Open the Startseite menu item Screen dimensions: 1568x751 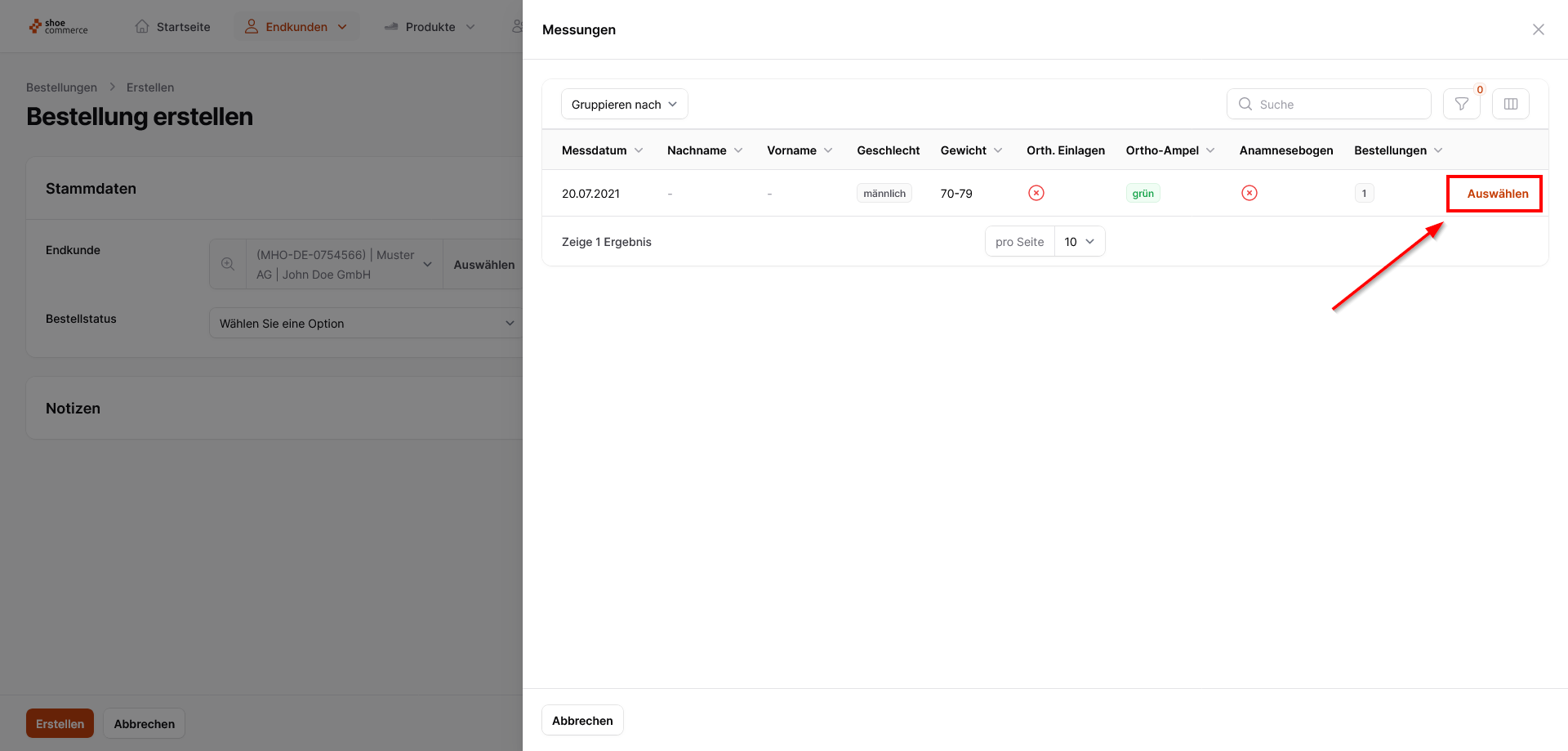click(x=172, y=27)
